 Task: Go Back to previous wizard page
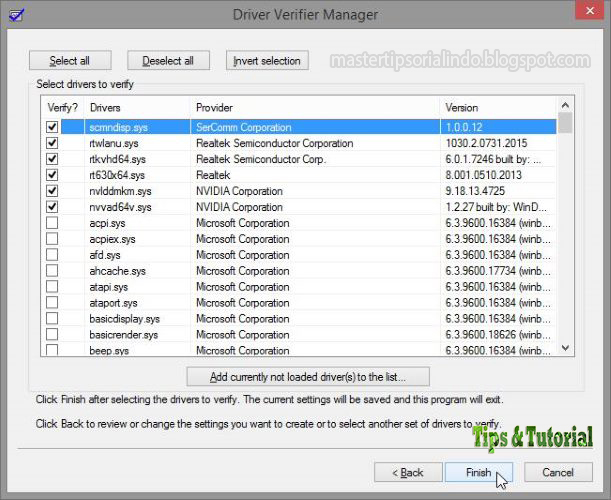[x=408, y=472]
